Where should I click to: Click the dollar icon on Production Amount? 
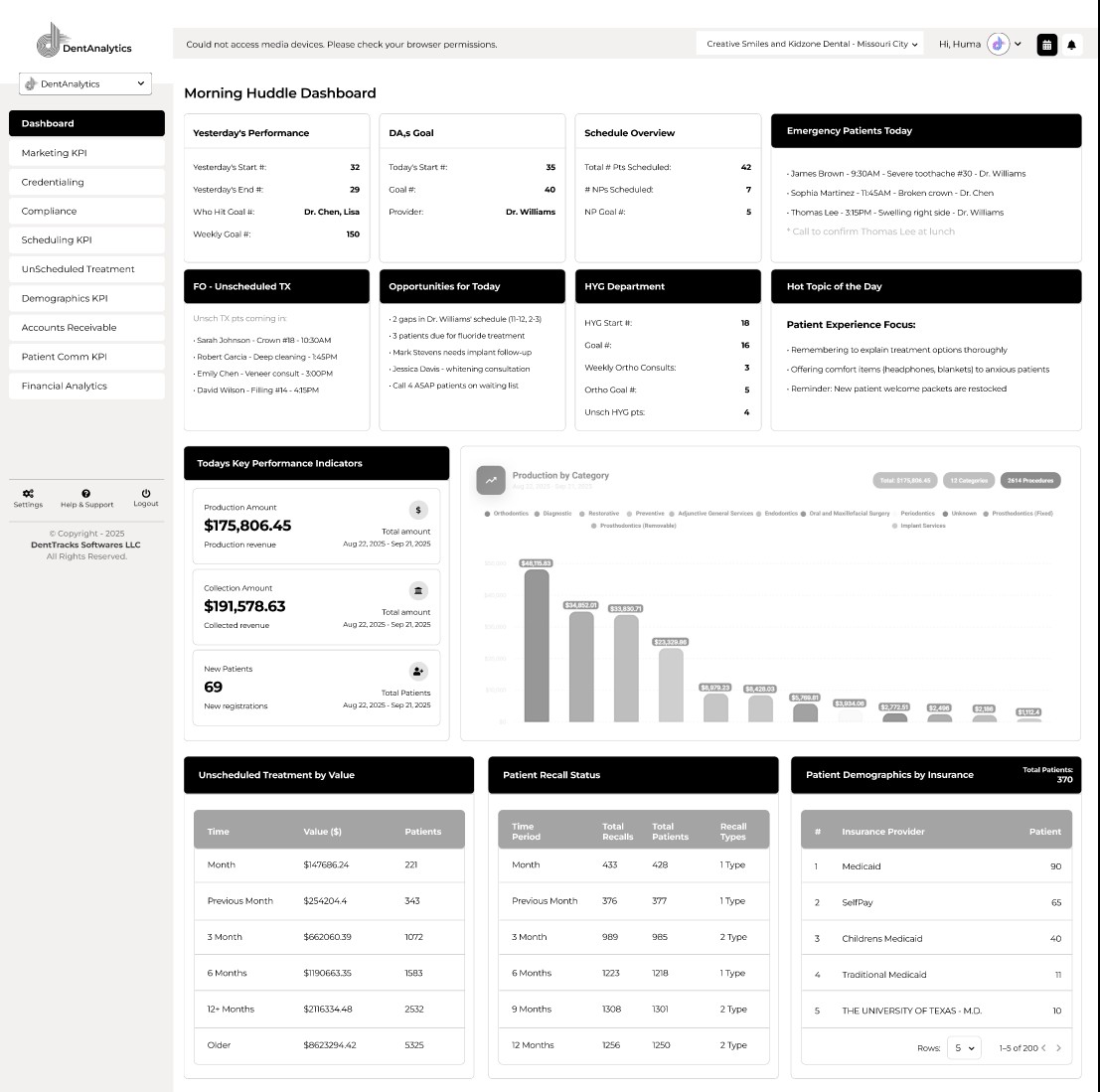pyautogui.click(x=418, y=510)
